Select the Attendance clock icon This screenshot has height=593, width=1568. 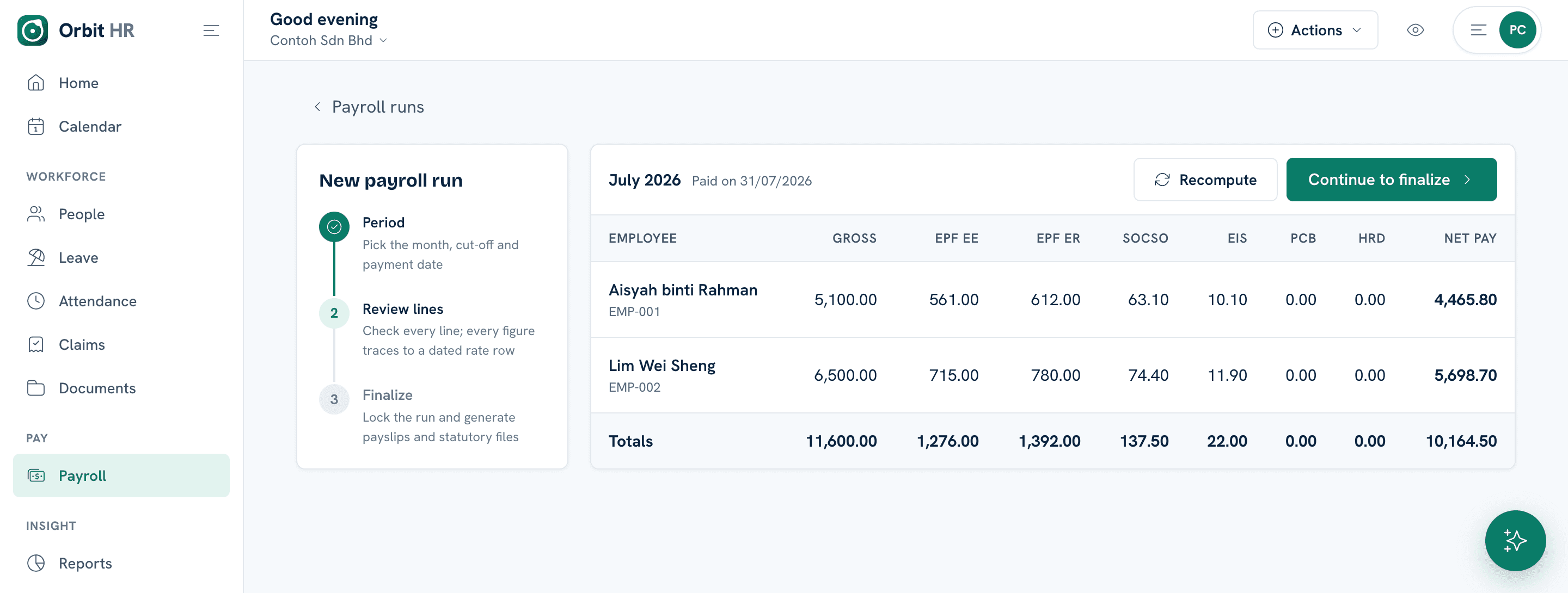point(36,301)
